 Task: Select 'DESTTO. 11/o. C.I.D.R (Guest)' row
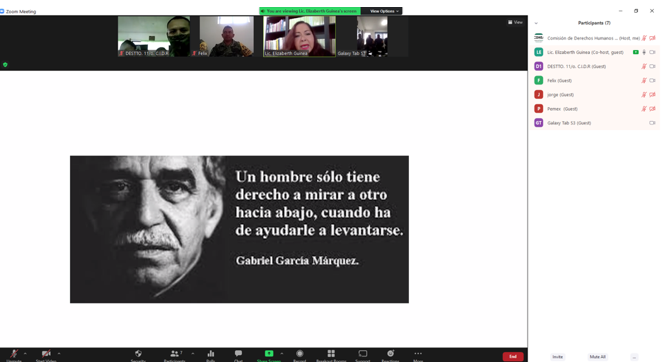594,66
